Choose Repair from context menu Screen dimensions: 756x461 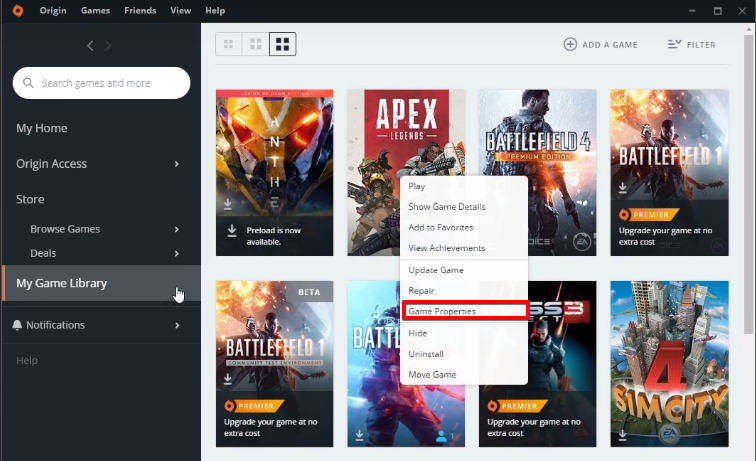coord(464,291)
